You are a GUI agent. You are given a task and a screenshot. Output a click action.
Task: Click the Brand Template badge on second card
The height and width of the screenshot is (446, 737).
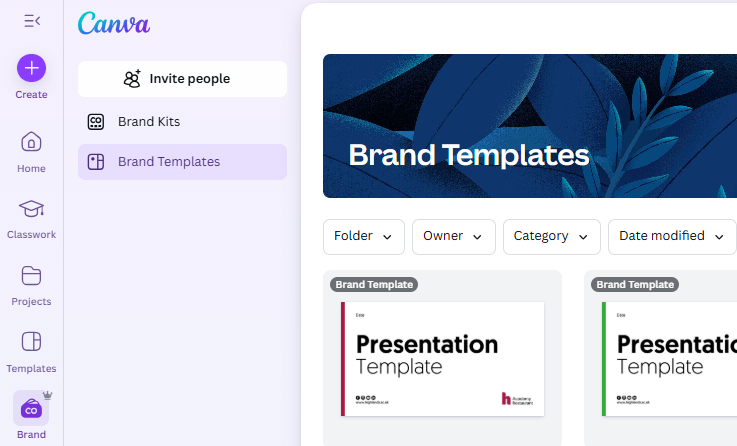(635, 285)
